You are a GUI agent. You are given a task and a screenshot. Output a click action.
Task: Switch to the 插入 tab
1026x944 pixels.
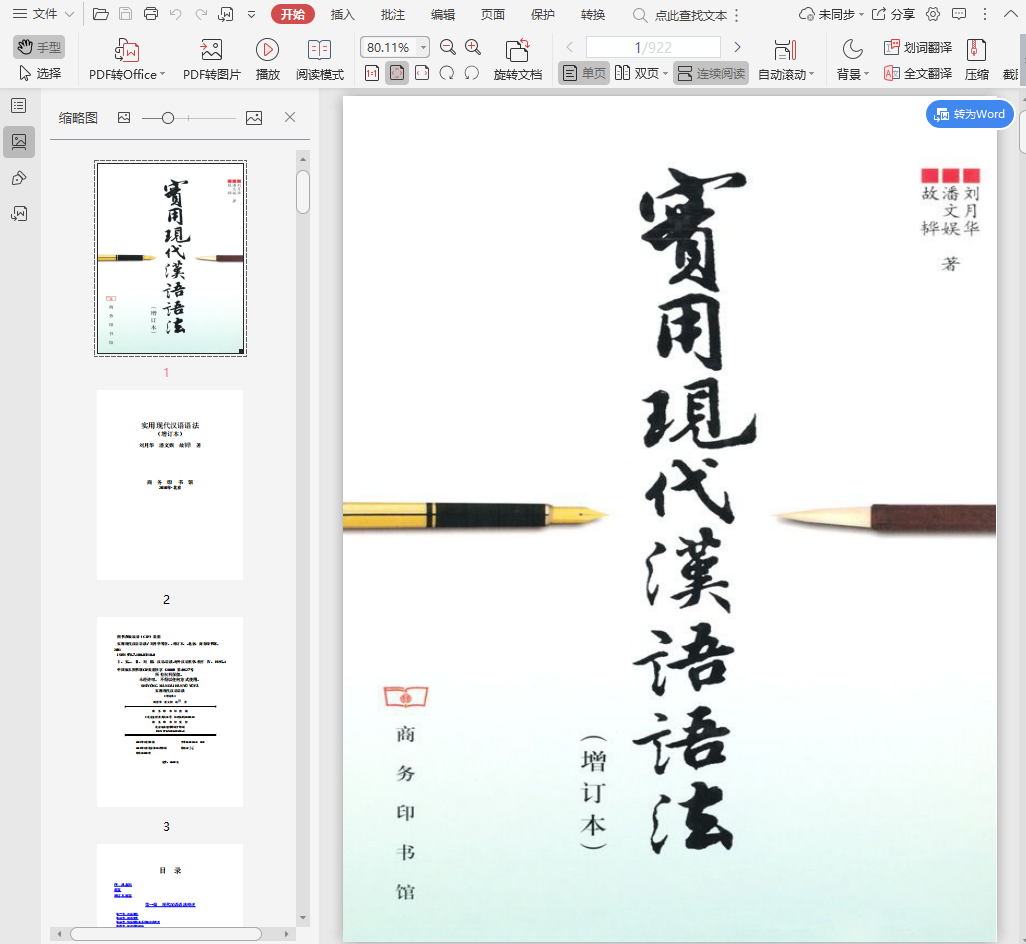343,14
